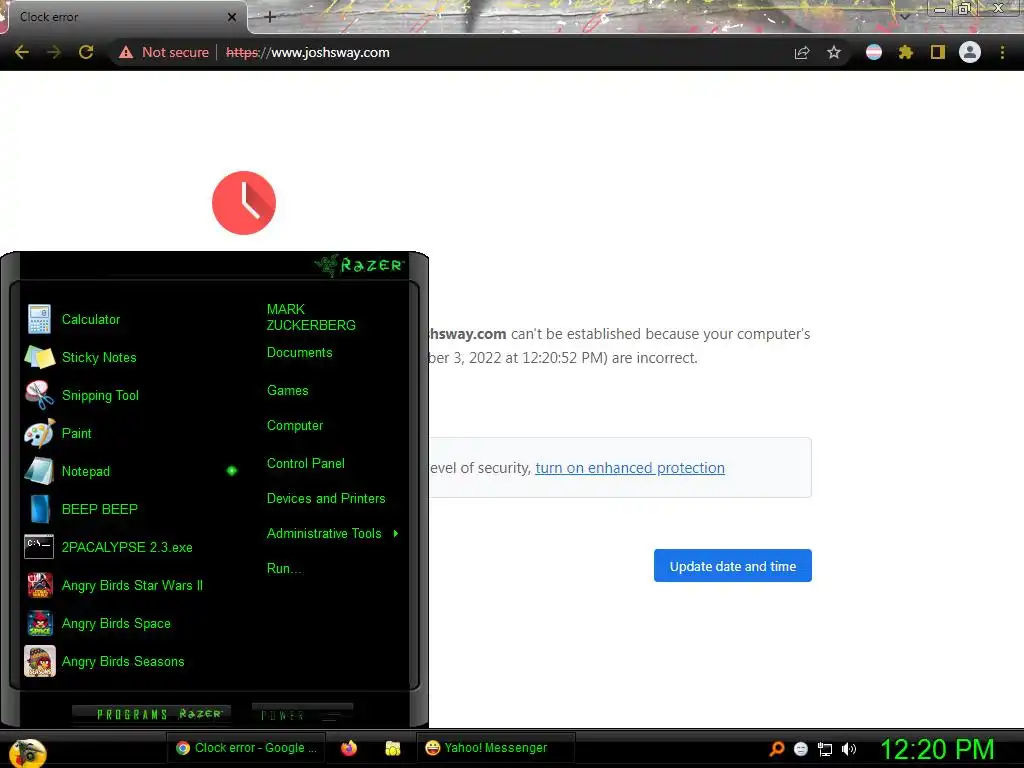
Task: Launch Angry Birds Star Wars II icon
Action: tap(39, 585)
